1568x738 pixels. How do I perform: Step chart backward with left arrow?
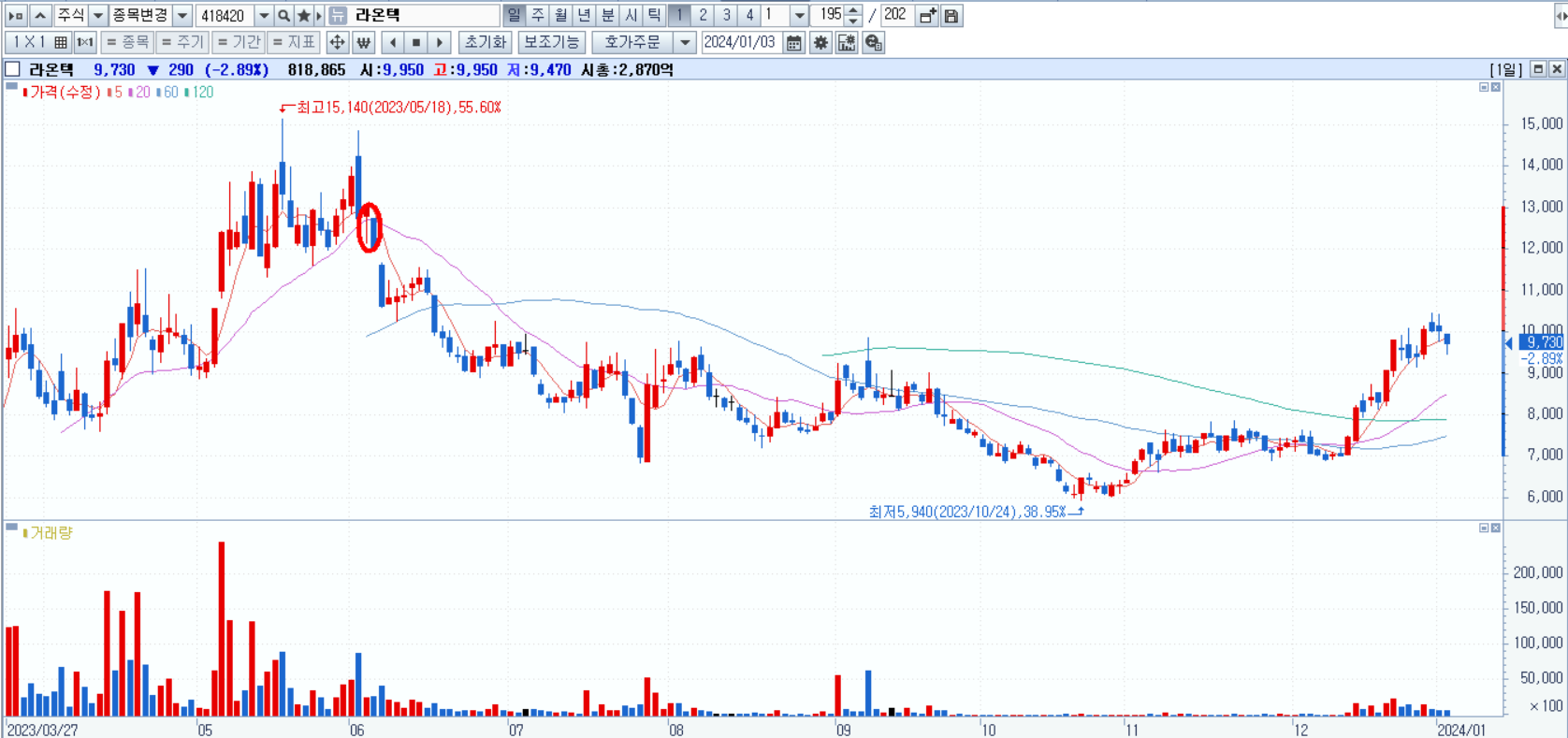point(393,42)
